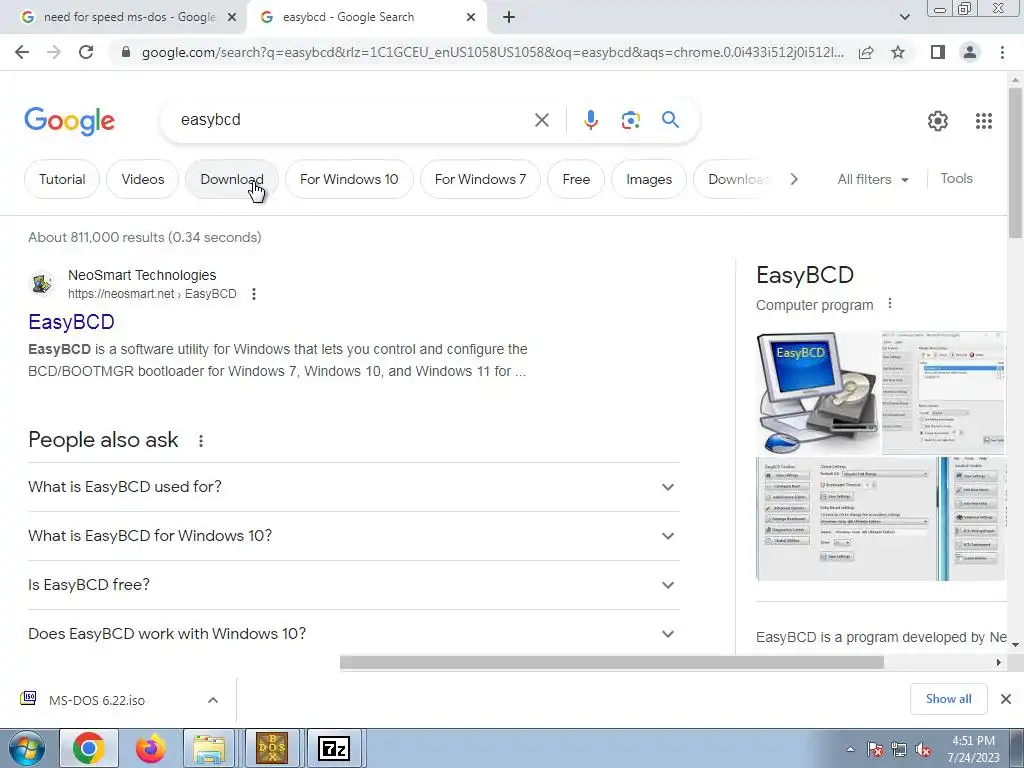Image resolution: width=1024 pixels, height=768 pixels.
Task: Switch to the need for speed ms-dos tab
Action: click(x=123, y=18)
